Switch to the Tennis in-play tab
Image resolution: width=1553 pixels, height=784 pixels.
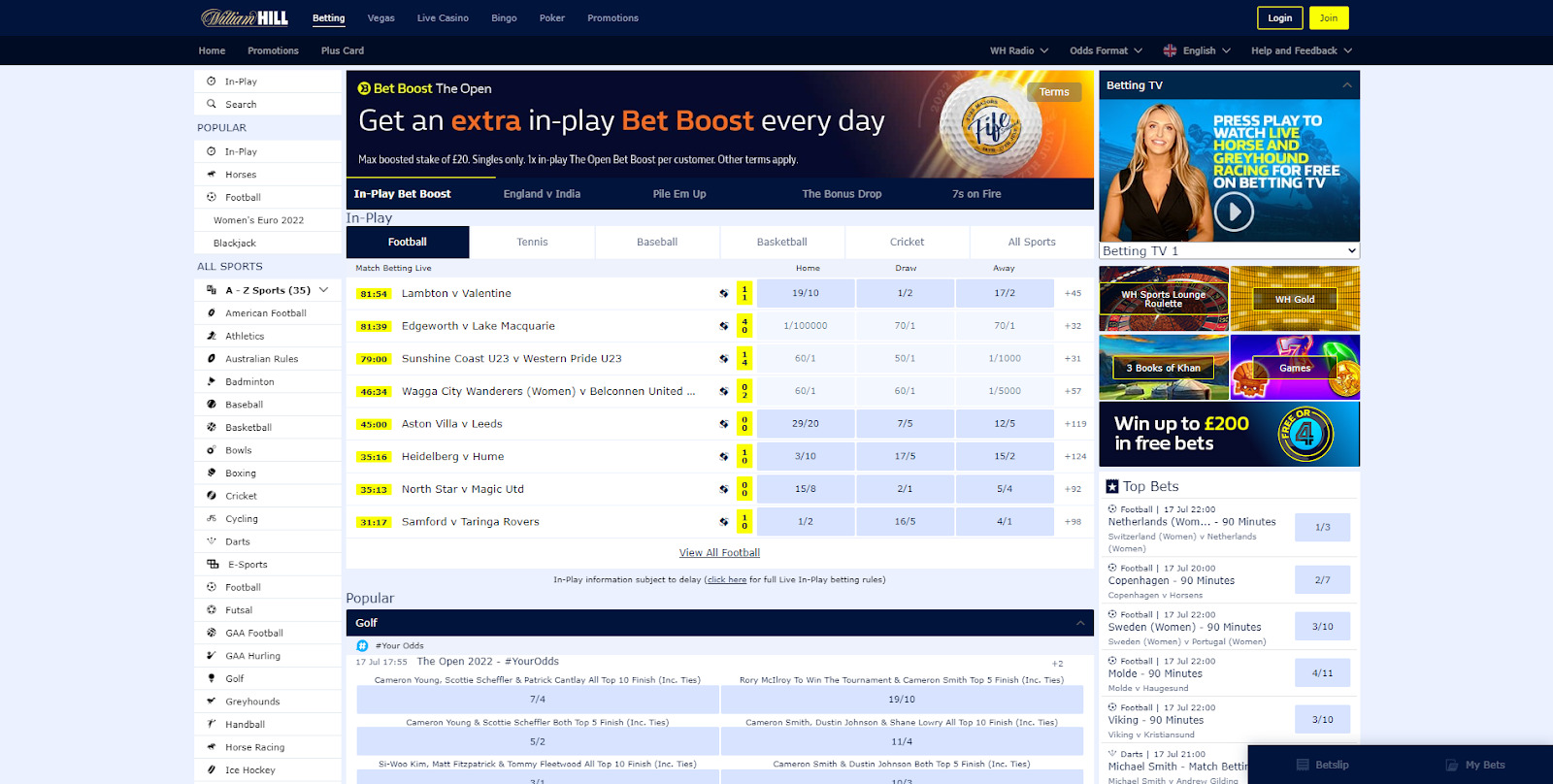pos(532,242)
